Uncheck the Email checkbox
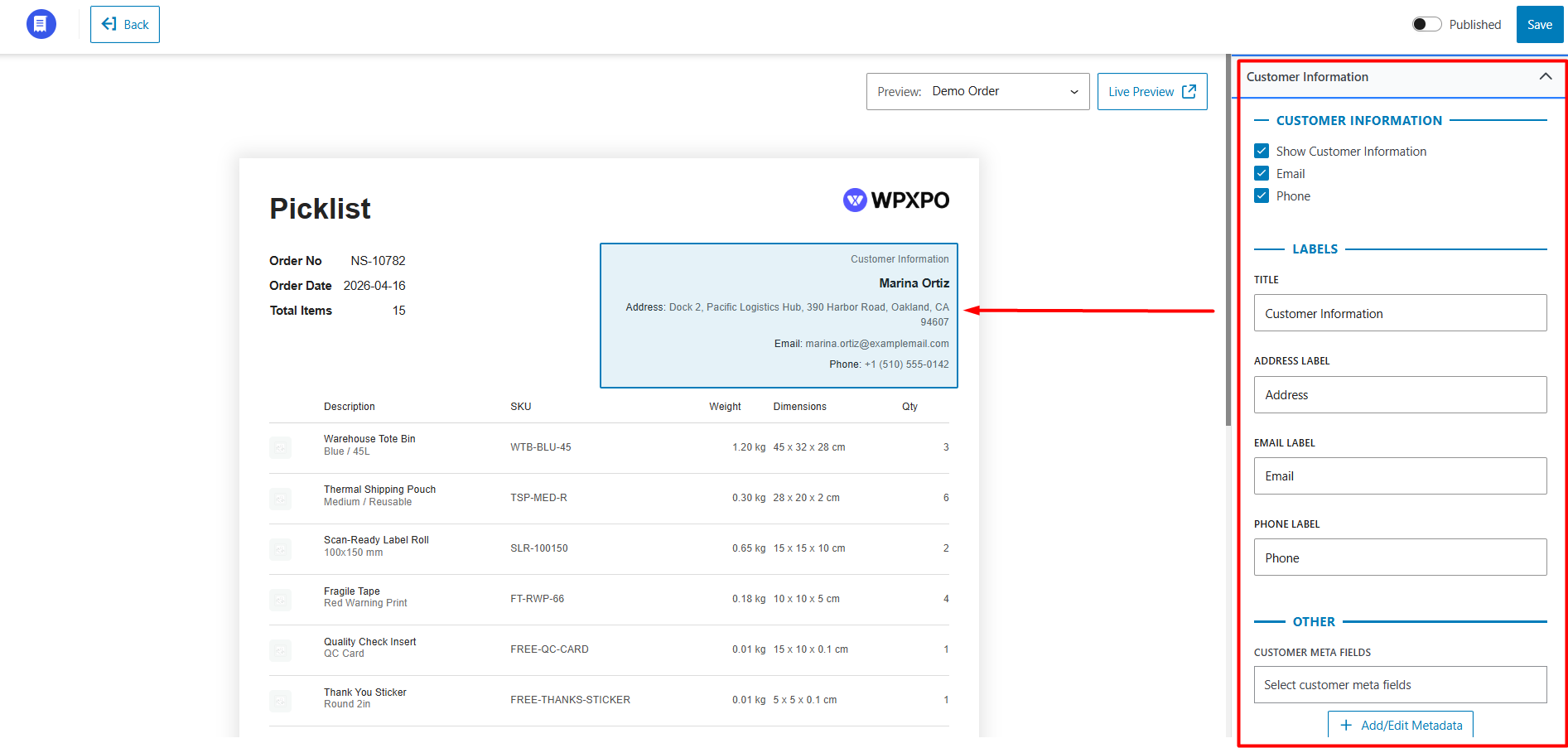Screen dimensions: 1568x748 coord(1262,173)
